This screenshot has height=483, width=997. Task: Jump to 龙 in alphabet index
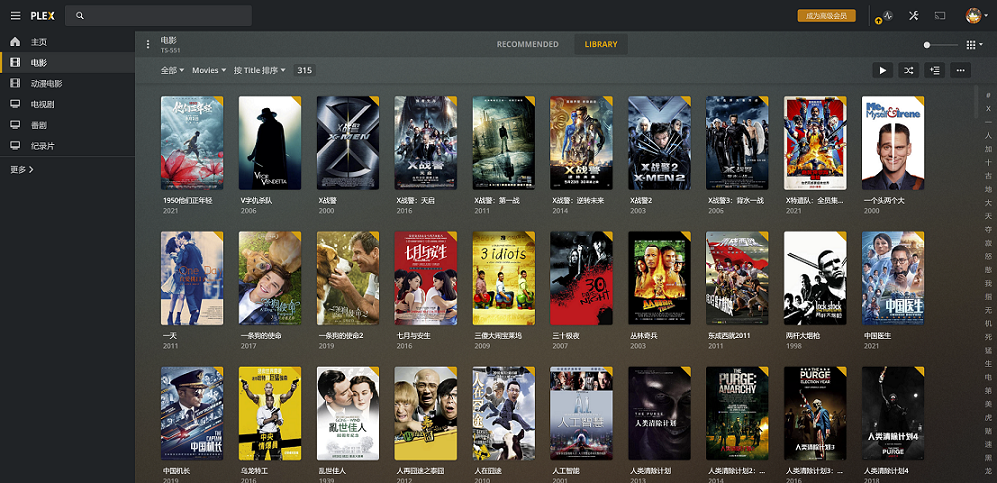tap(988, 471)
